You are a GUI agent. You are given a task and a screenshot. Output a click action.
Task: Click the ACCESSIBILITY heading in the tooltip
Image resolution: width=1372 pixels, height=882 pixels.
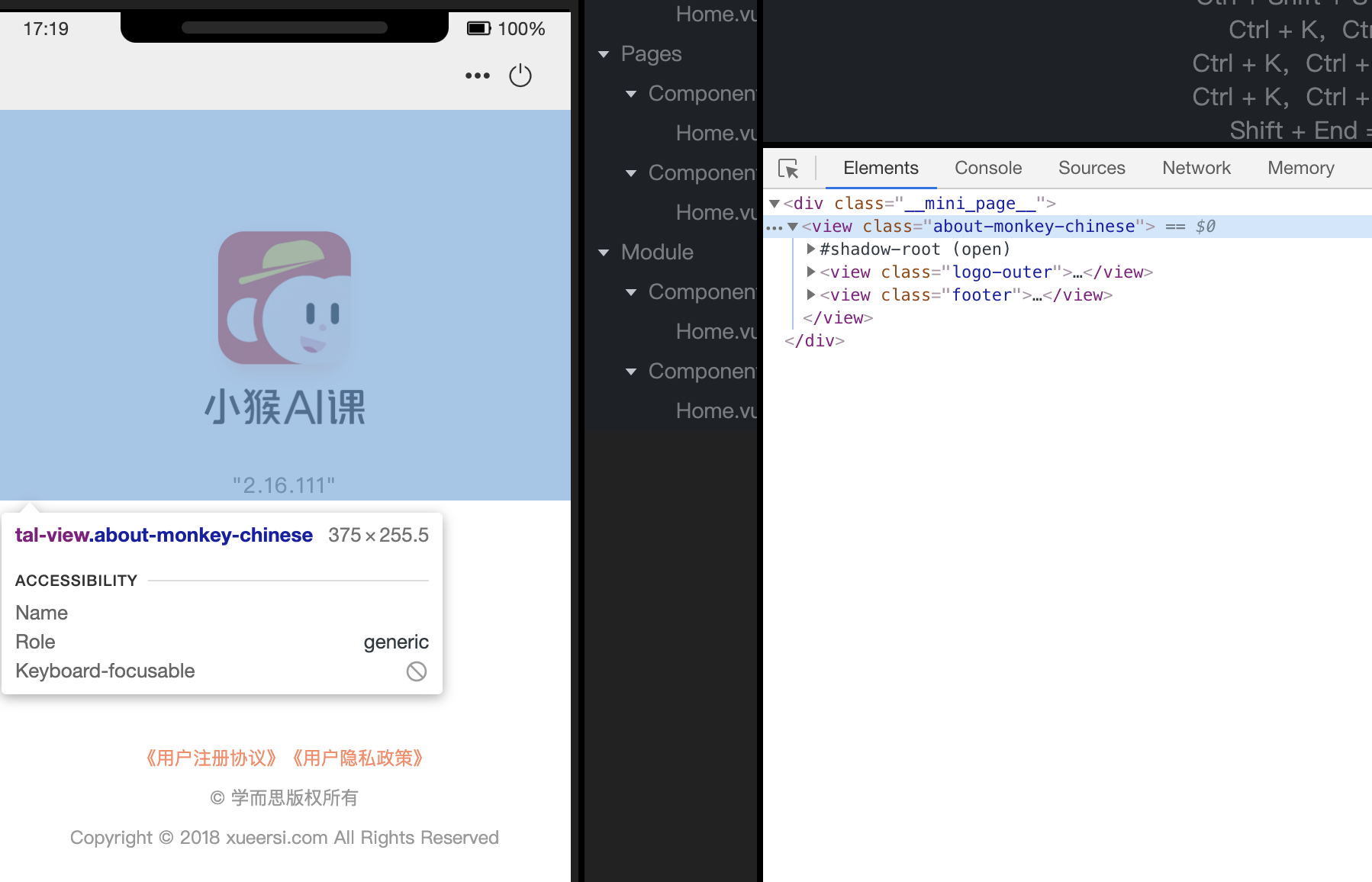click(x=76, y=581)
